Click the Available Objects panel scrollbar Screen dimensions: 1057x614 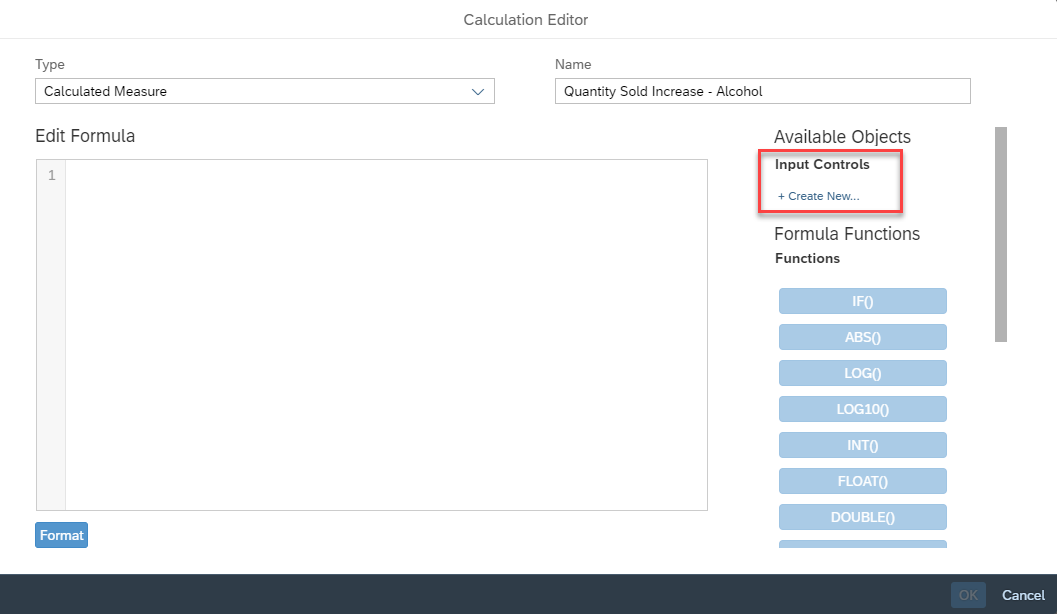(x=1000, y=235)
